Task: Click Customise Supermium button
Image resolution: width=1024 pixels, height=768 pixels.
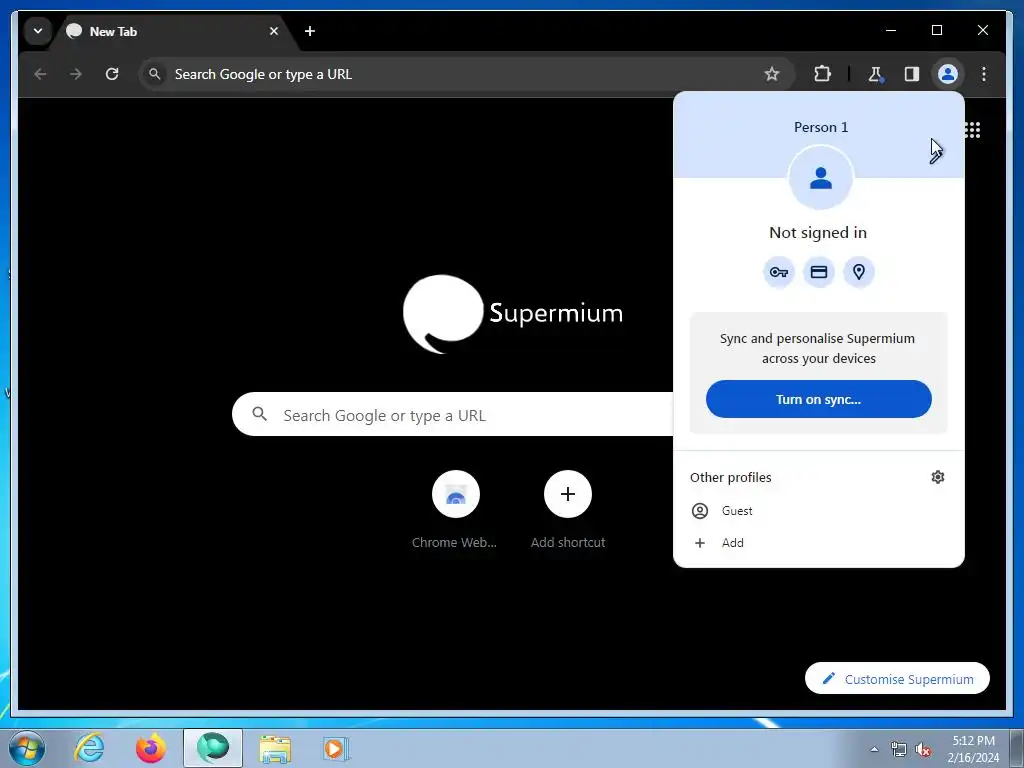Action: (897, 679)
